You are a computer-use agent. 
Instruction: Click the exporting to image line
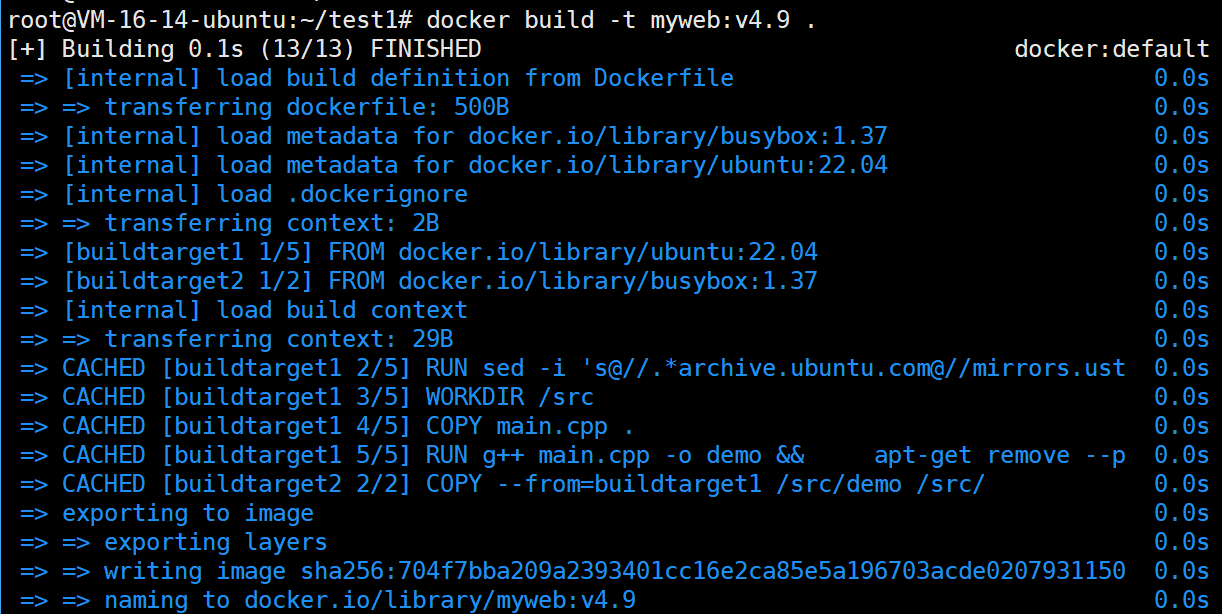tap(167, 513)
